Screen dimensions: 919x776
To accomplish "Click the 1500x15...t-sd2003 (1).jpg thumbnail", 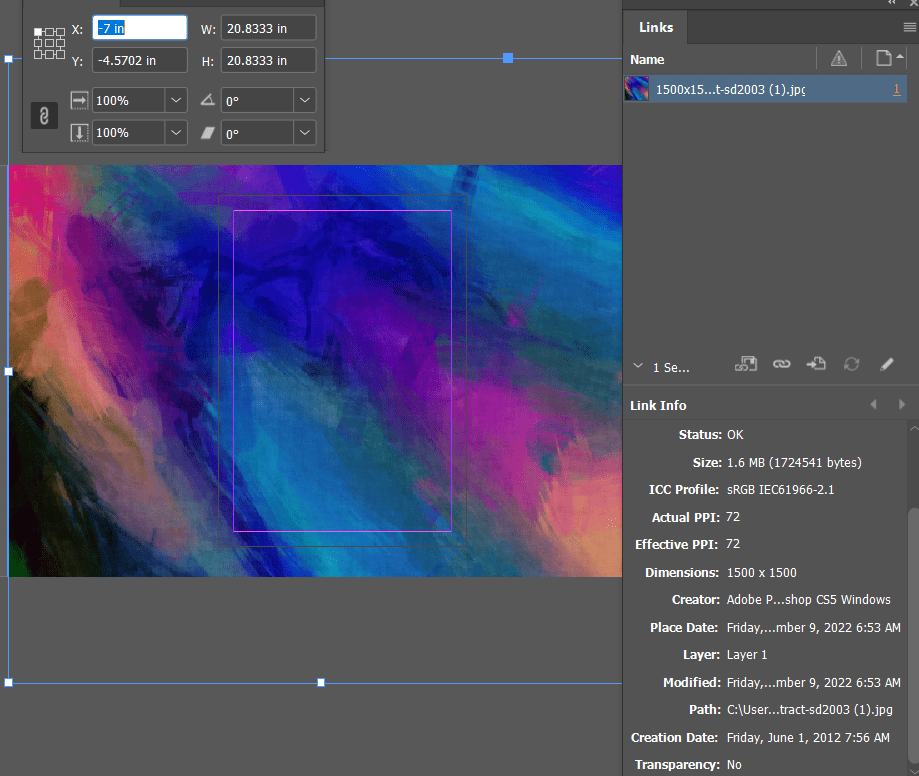I will tap(637, 89).
